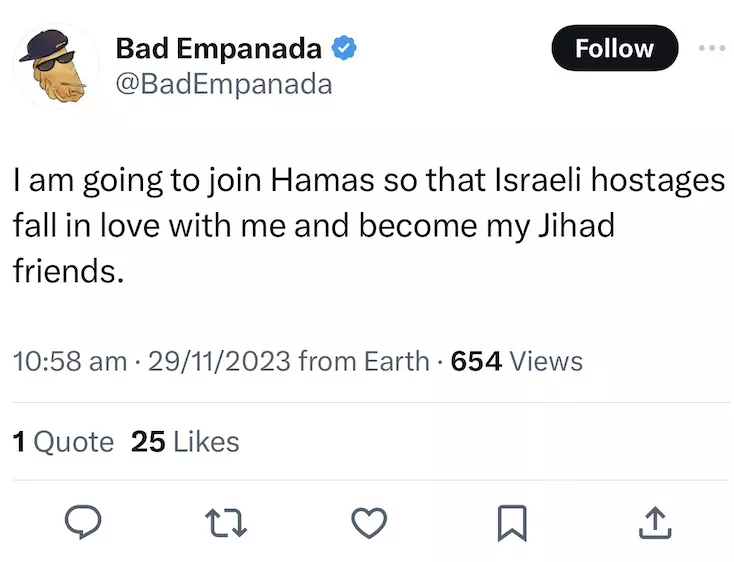Like the tweet with the heart icon
The height and width of the screenshot is (562, 734).
(369, 523)
